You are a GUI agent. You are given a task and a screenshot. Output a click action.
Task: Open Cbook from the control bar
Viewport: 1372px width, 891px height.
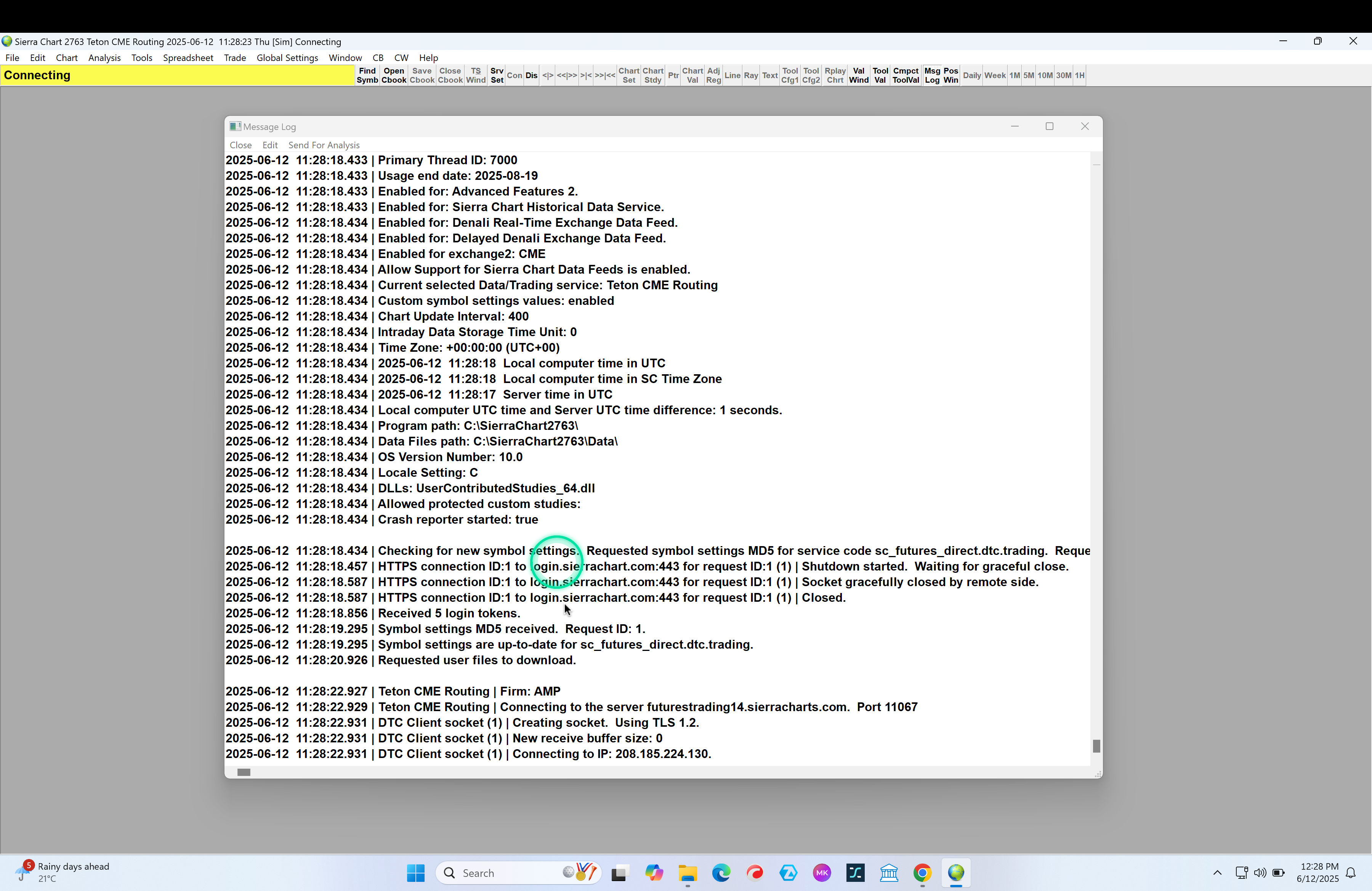click(x=394, y=75)
